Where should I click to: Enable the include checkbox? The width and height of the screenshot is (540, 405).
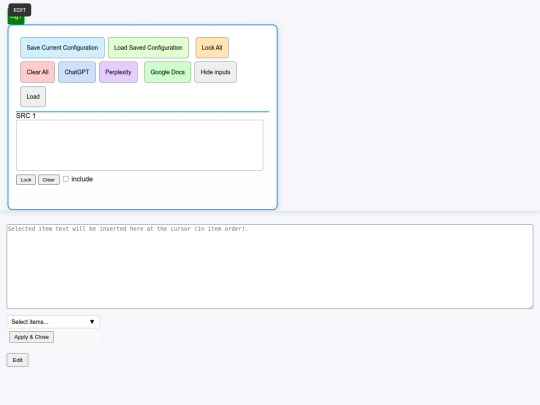[x=66, y=179]
